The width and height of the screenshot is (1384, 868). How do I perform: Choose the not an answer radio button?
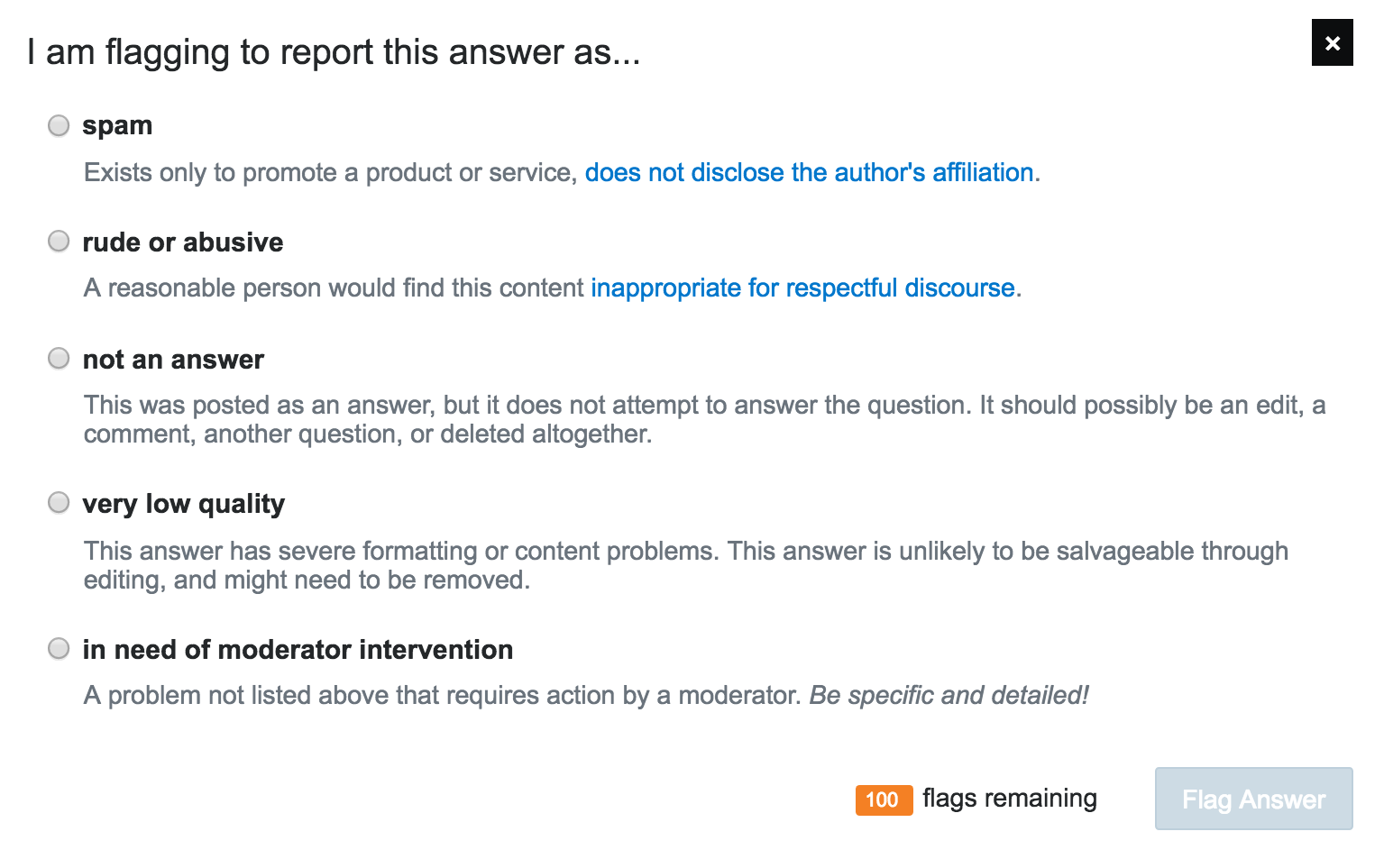coord(59,359)
